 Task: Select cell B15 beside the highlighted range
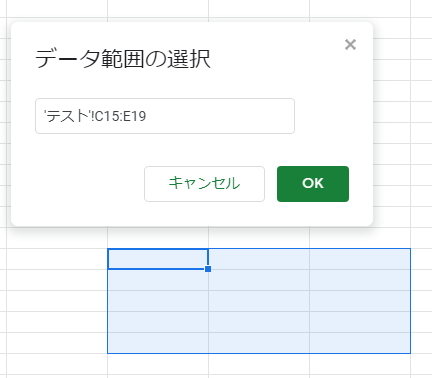click(57, 259)
